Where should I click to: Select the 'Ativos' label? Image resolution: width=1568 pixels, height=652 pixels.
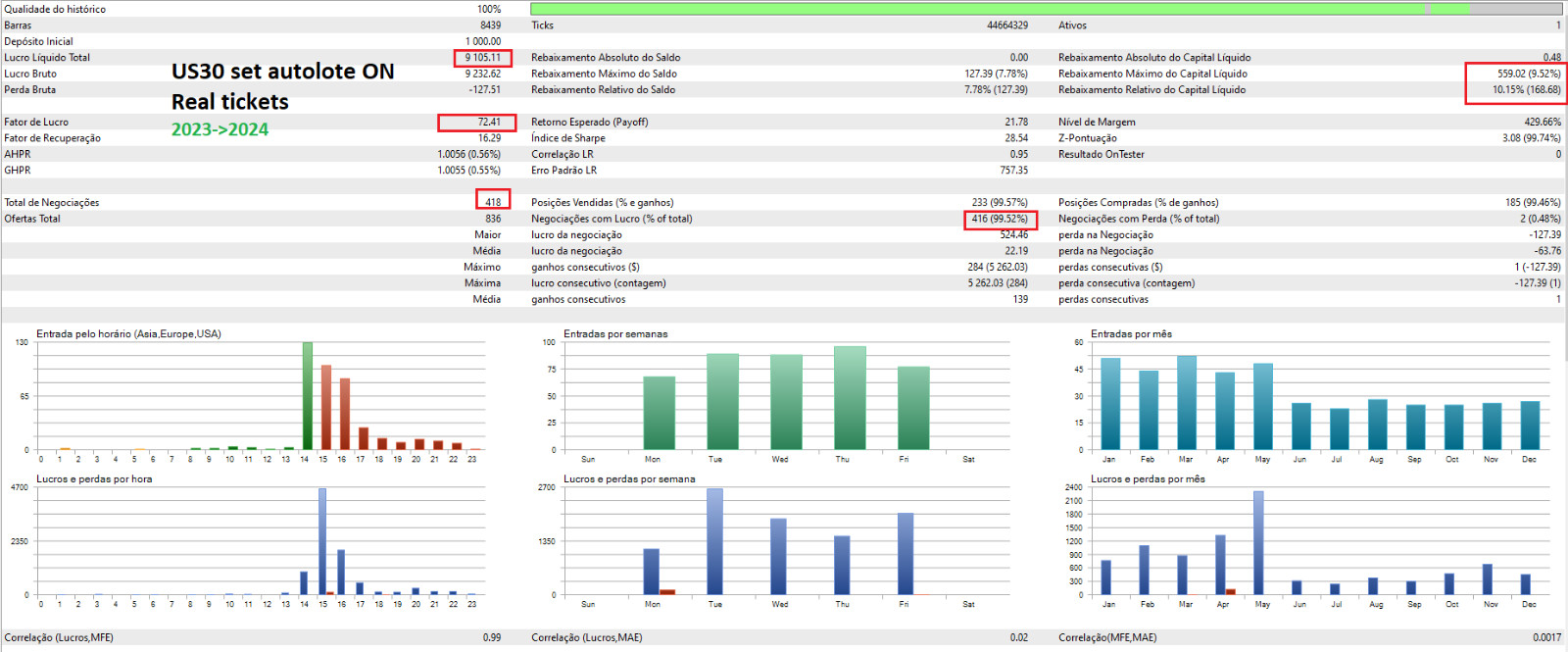(x=1072, y=25)
